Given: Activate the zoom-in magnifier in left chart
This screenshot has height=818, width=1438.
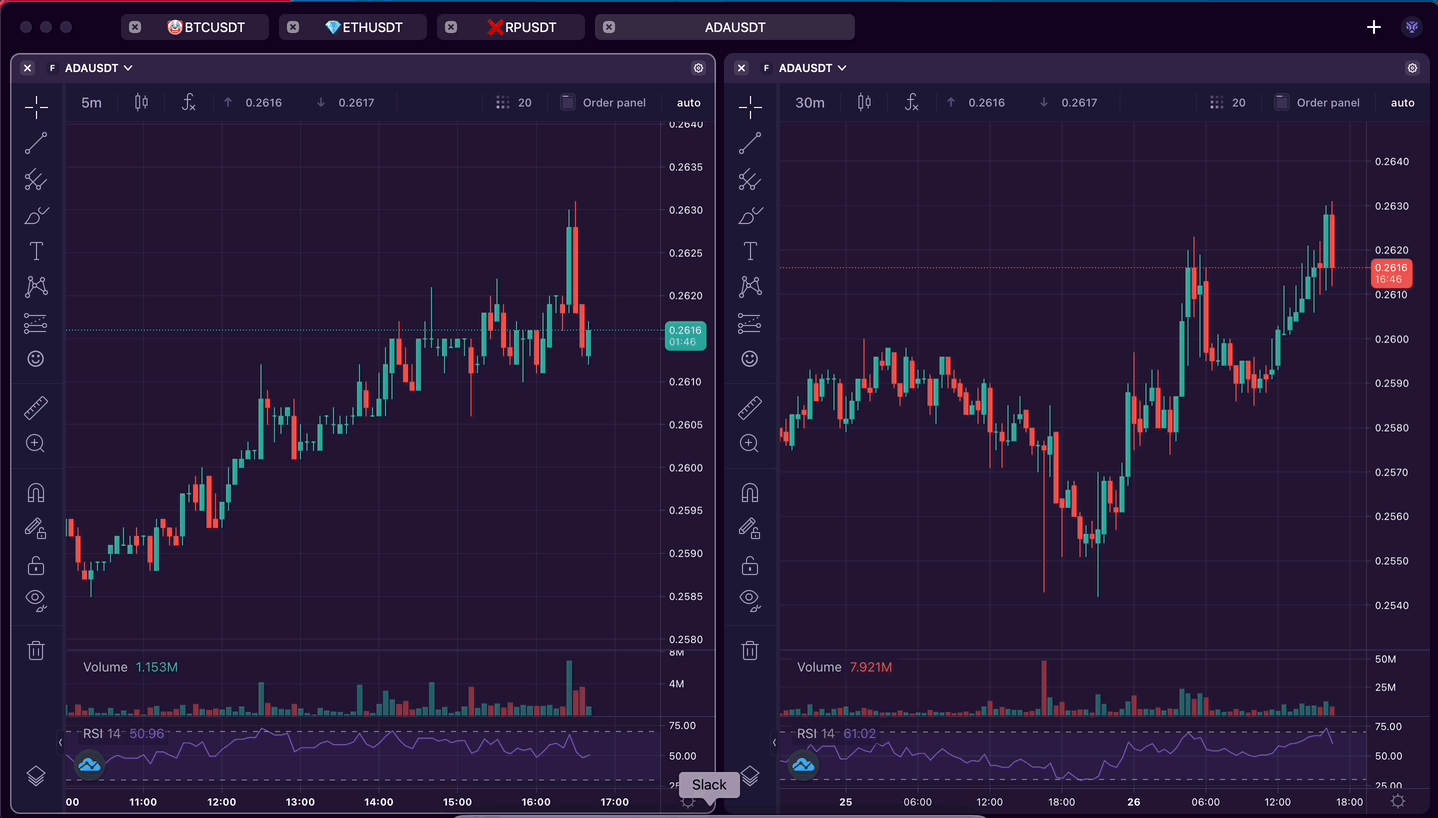Looking at the screenshot, I should 36,443.
